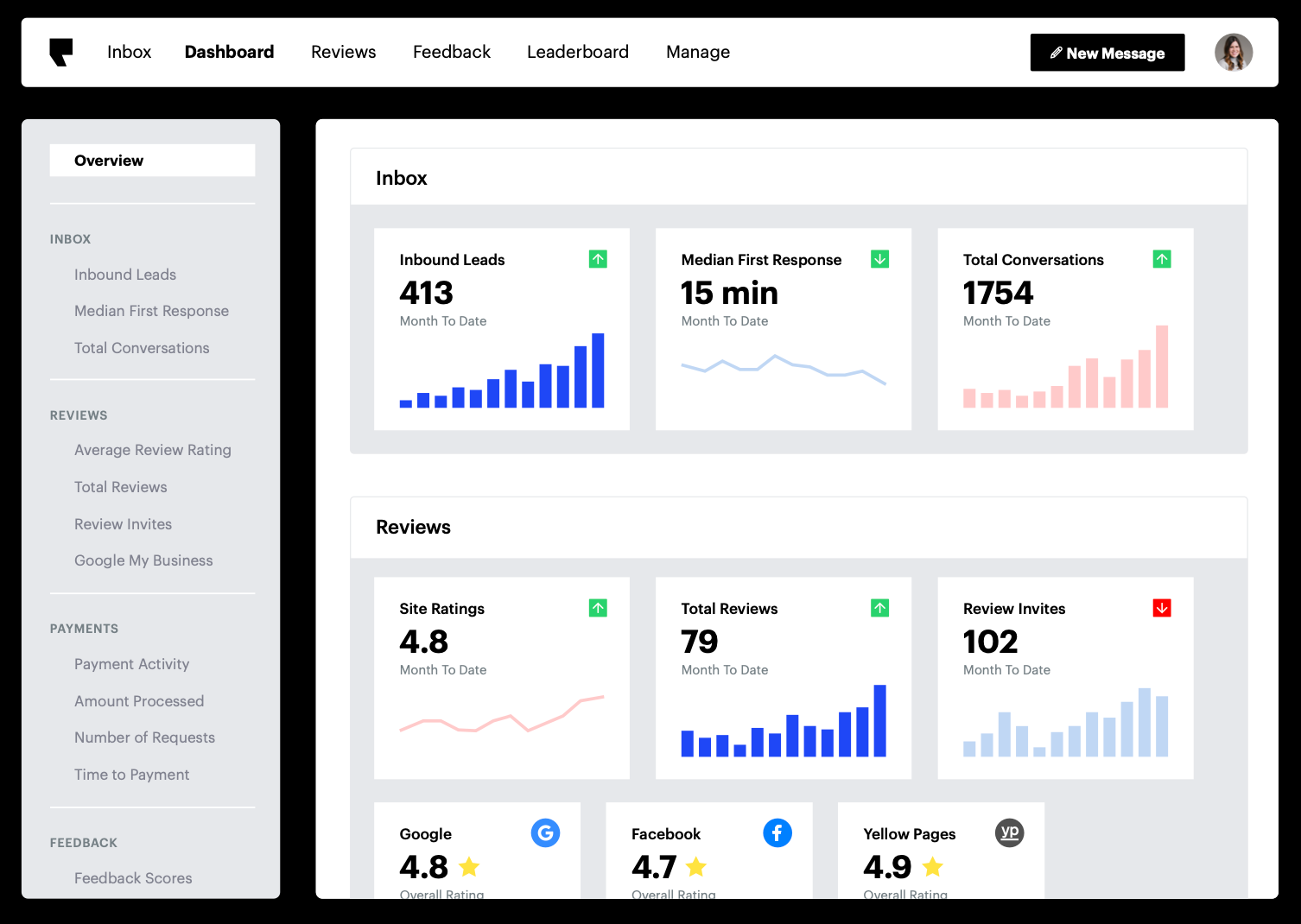Click the Yellow Pages icon on the rating card
This screenshot has height=924, width=1301.
point(1009,832)
